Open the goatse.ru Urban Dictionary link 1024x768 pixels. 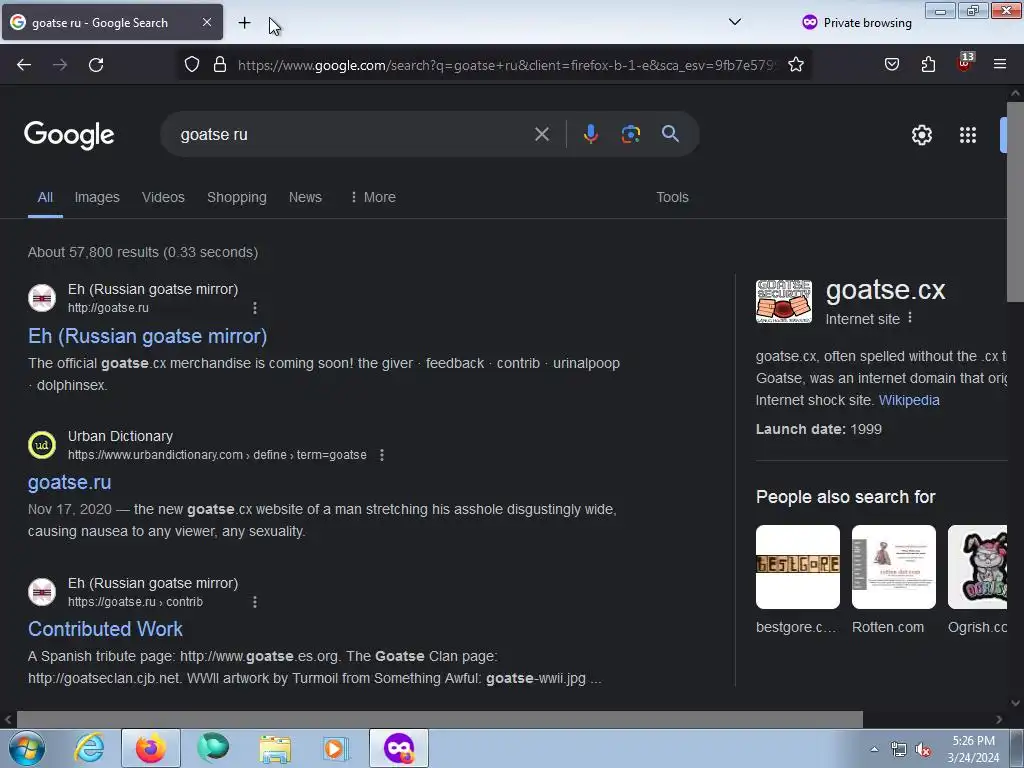pyautogui.click(x=69, y=482)
